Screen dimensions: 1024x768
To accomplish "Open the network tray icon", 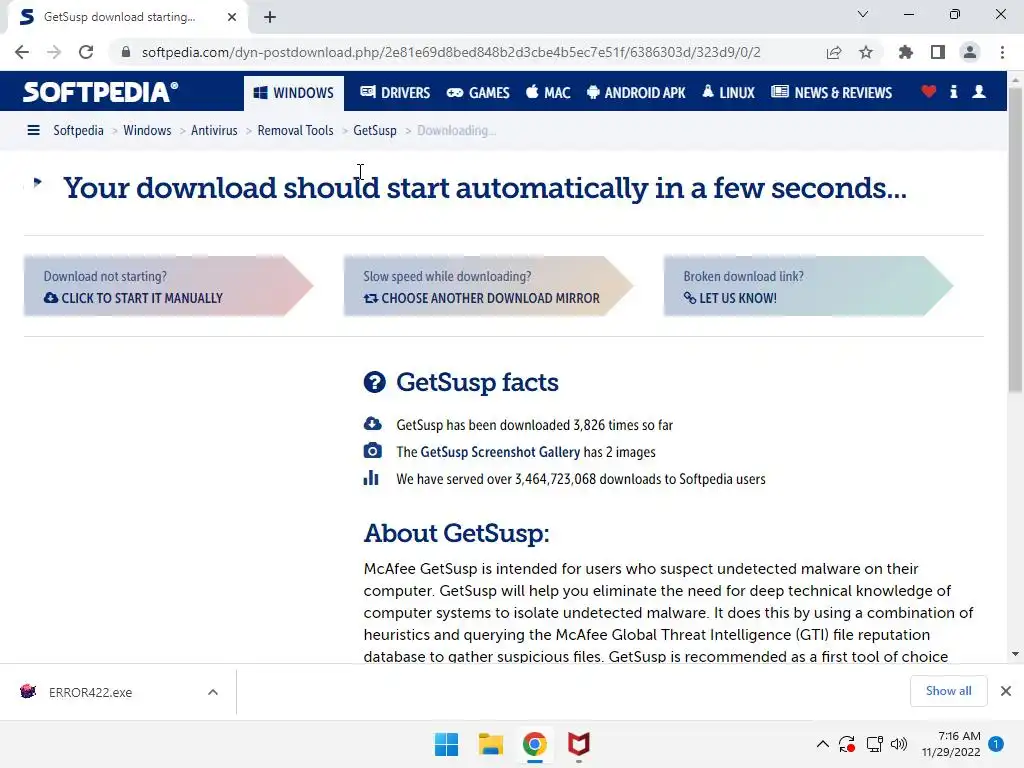I will pos(874,744).
